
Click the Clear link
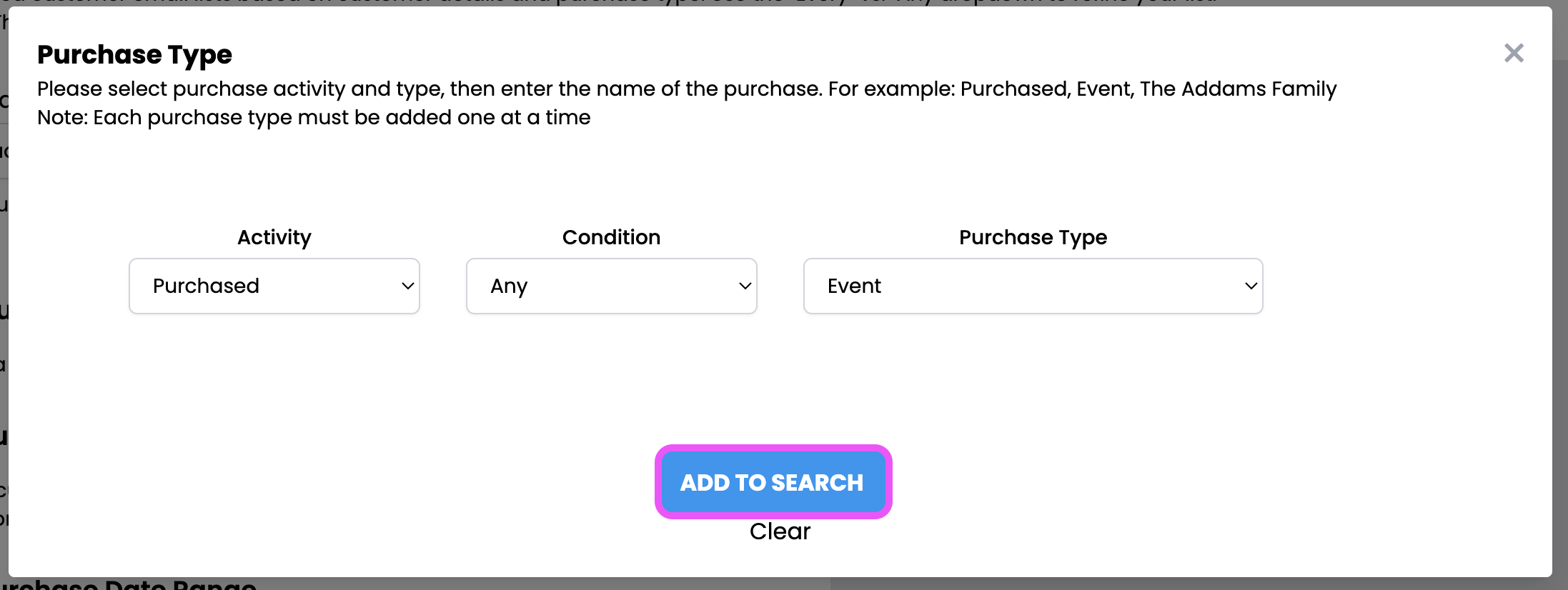coord(780,531)
